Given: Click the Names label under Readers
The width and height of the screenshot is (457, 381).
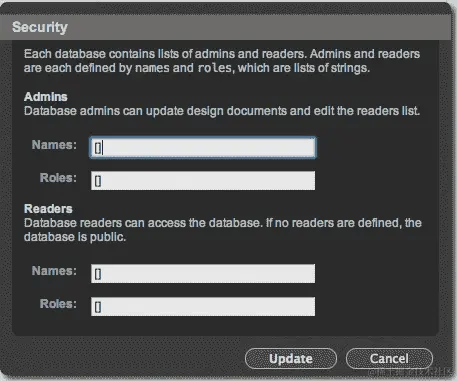Looking at the screenshot, I should tap(54, 271).
